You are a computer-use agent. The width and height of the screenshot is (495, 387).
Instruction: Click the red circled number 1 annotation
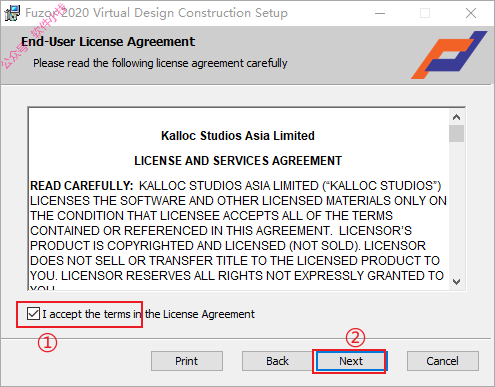pyautogui.click(x=47, y=343)
